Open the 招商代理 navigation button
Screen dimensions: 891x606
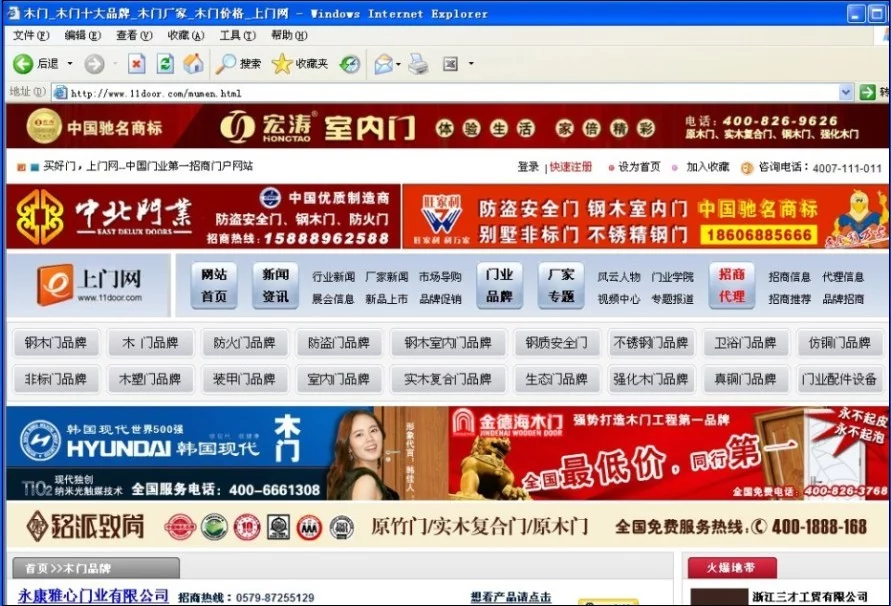tap(732, 285)
